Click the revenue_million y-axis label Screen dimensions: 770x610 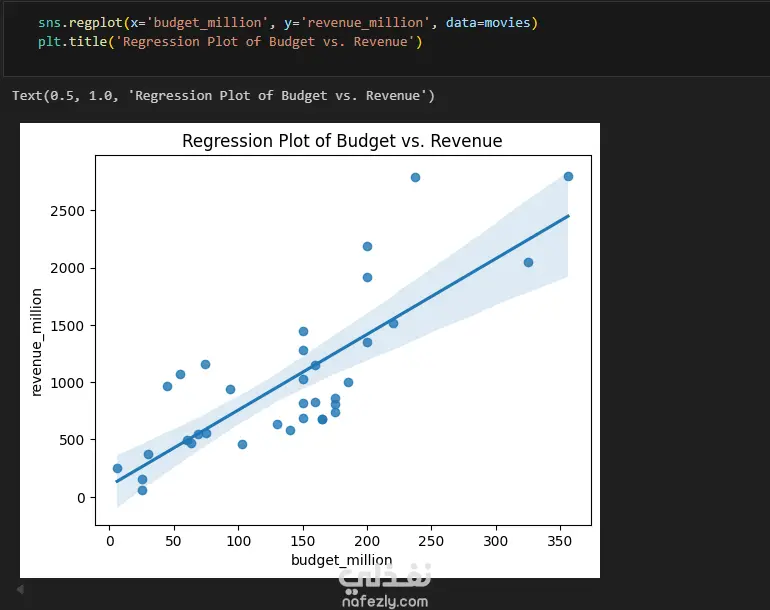(x=37, y=342)
